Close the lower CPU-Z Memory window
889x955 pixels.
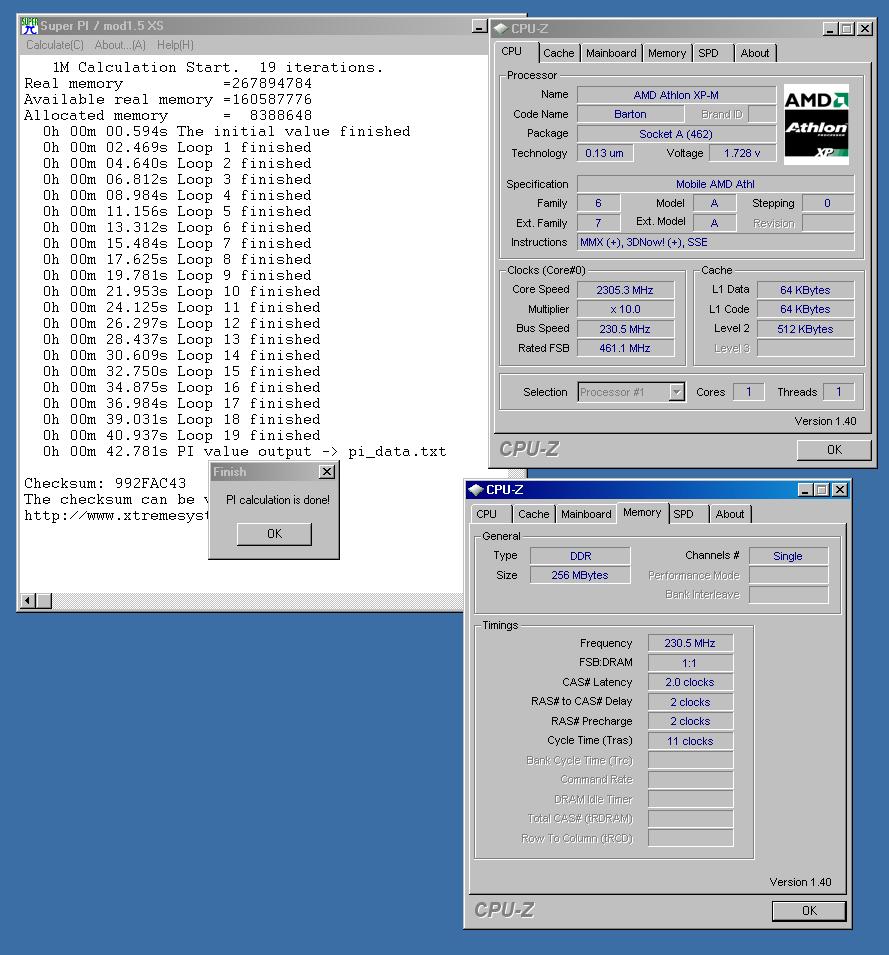[x=840, y=490]
